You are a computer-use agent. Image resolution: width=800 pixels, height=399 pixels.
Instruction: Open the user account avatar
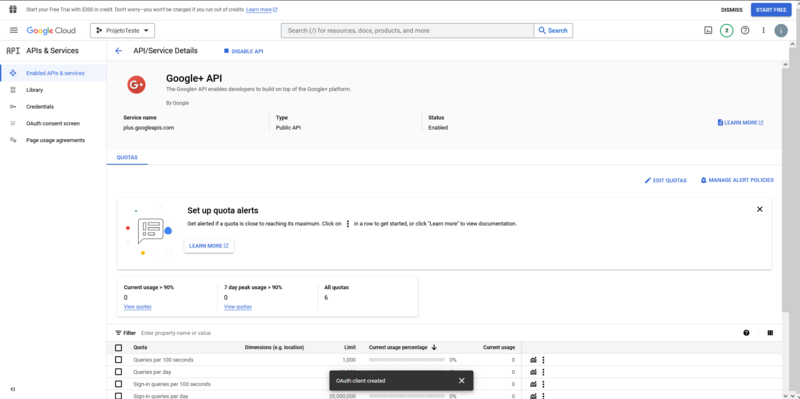pyautogui.click(x=781, y=31)
